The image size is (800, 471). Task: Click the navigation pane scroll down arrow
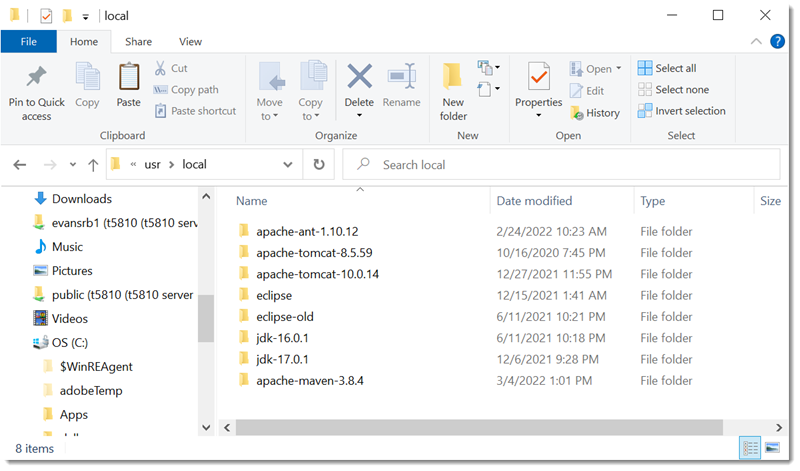(x=206, y=428)
